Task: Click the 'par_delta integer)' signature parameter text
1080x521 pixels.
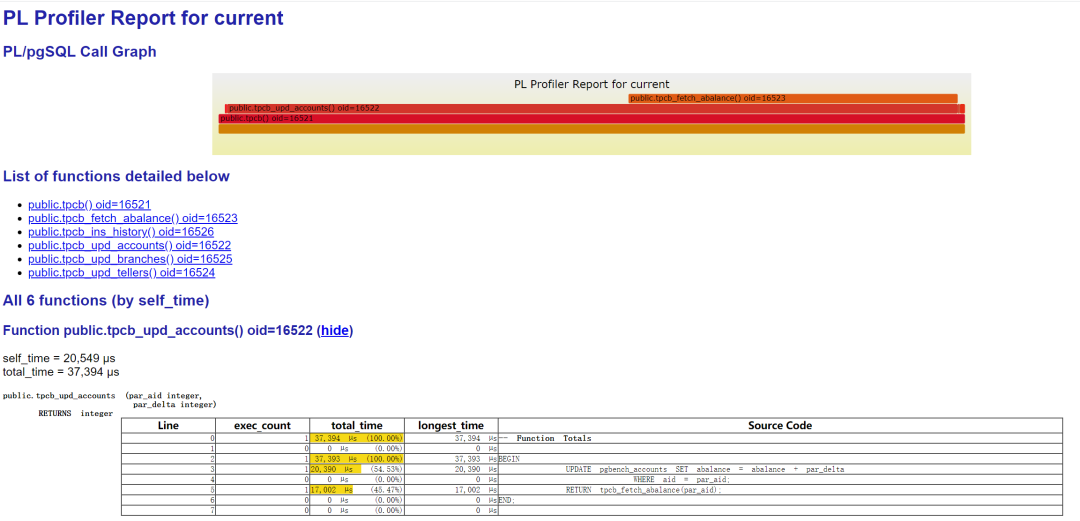Action: (x=174, y=405)
